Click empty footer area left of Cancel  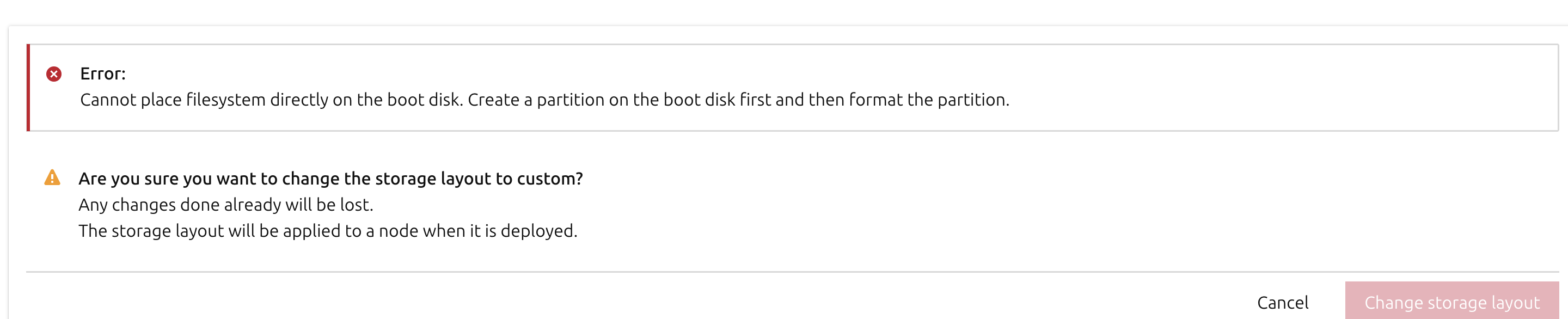pyautogui.click(x=609, y=303)
